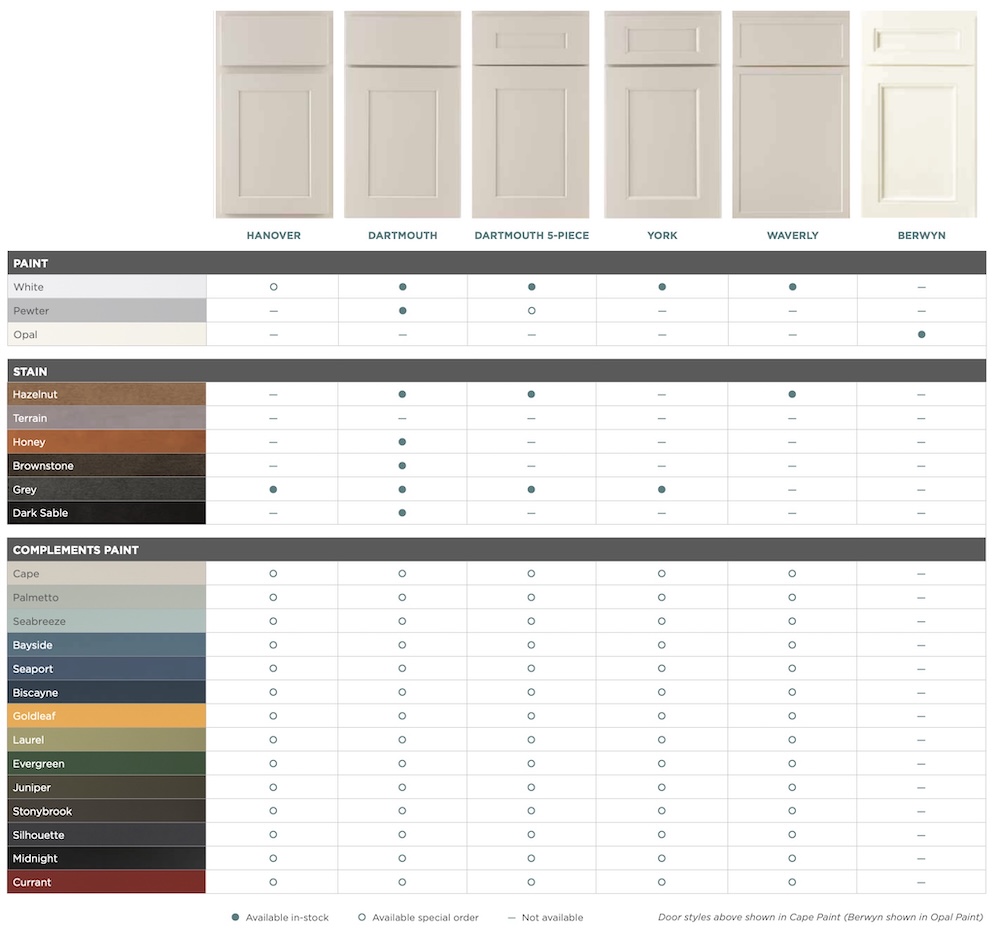Select the in-stock dot for York Grey stain

(661, 489)
